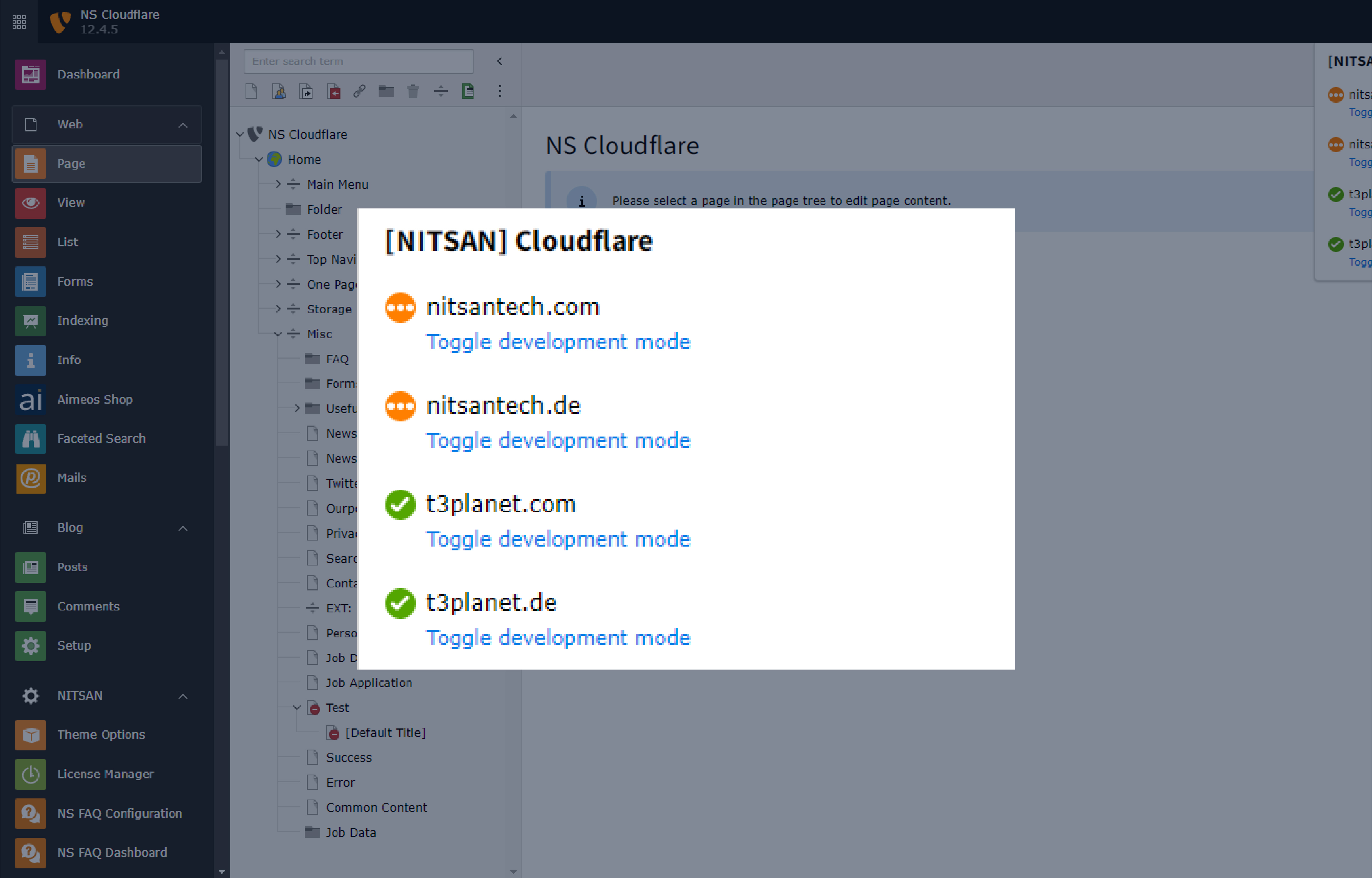The height and width of the screenshot is (878, 1372).
Task: Click the create new page toolbar icon
Action: point(251,91)
